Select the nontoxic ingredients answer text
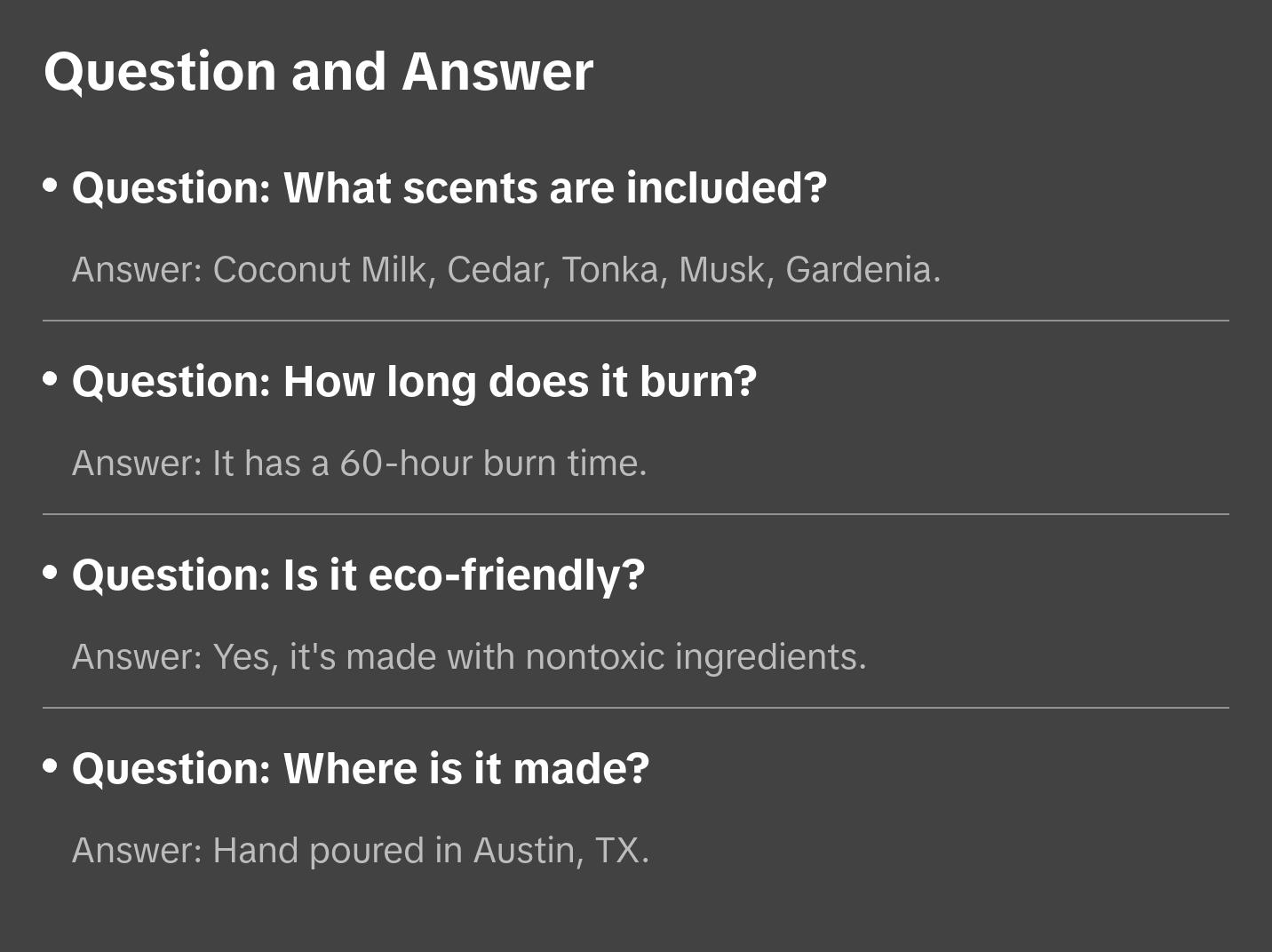Screen dimensions: 1272x952 pyautogui.click(x=468, y=657)
